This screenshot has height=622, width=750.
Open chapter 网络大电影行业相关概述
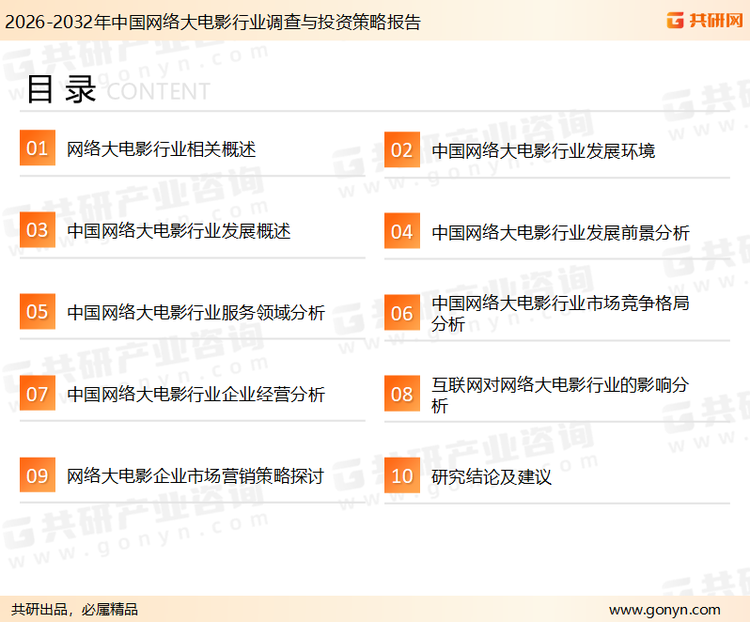[161, 149]
